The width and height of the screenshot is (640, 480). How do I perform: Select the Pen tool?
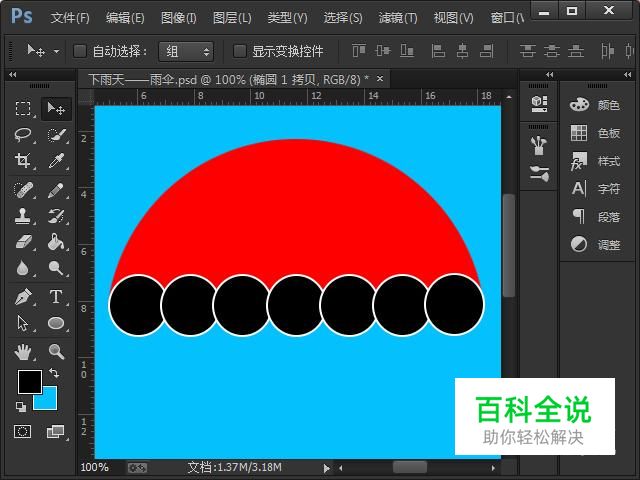(23, 297)
